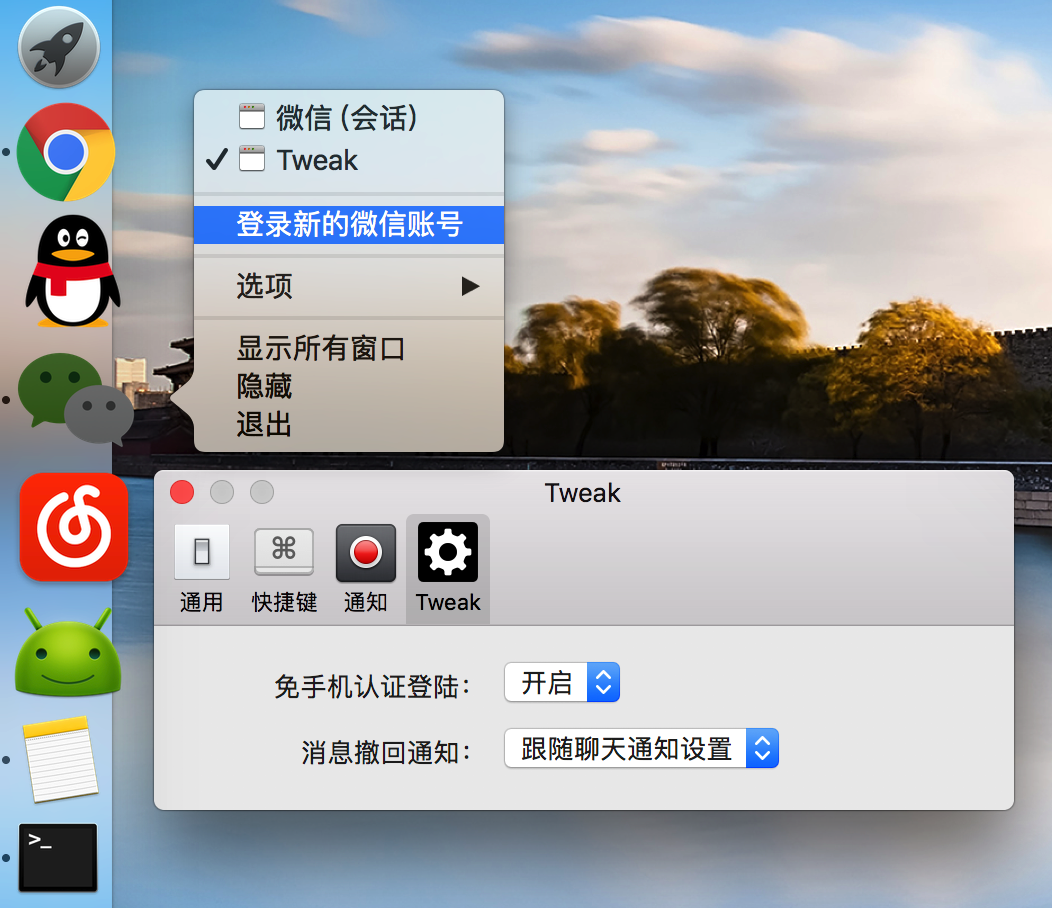1052x908 pixels.
Task: Select 微信 (会话) window in menu
Action: point(349,118)
